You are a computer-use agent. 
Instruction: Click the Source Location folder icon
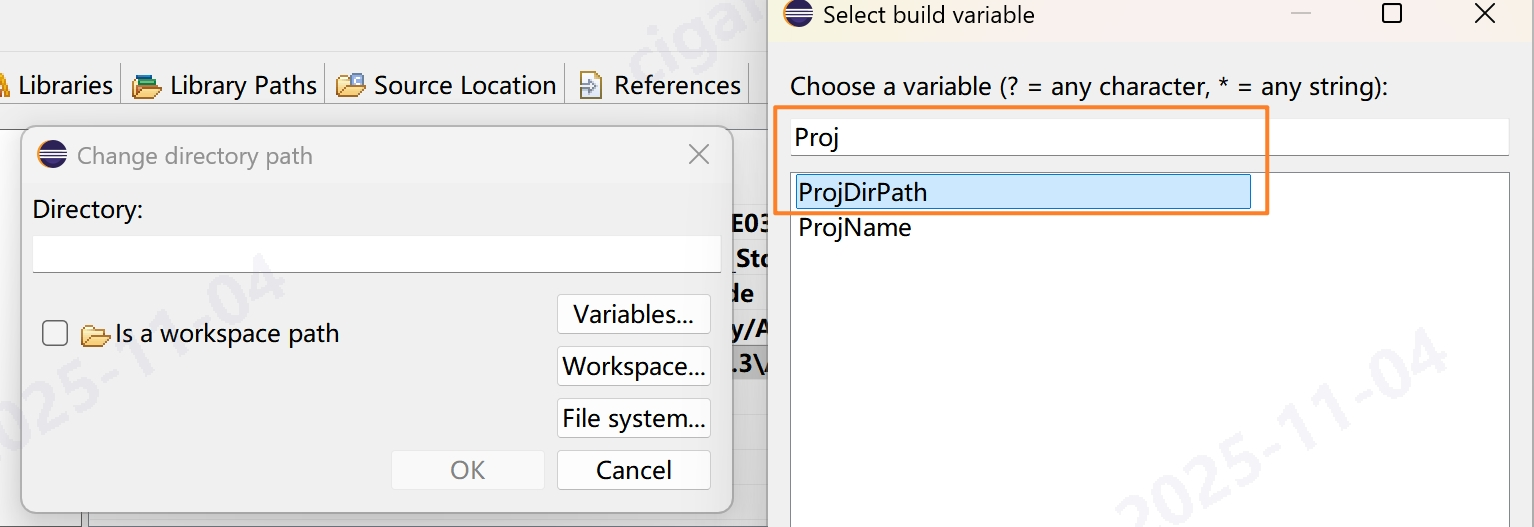(x=350, y=86)
